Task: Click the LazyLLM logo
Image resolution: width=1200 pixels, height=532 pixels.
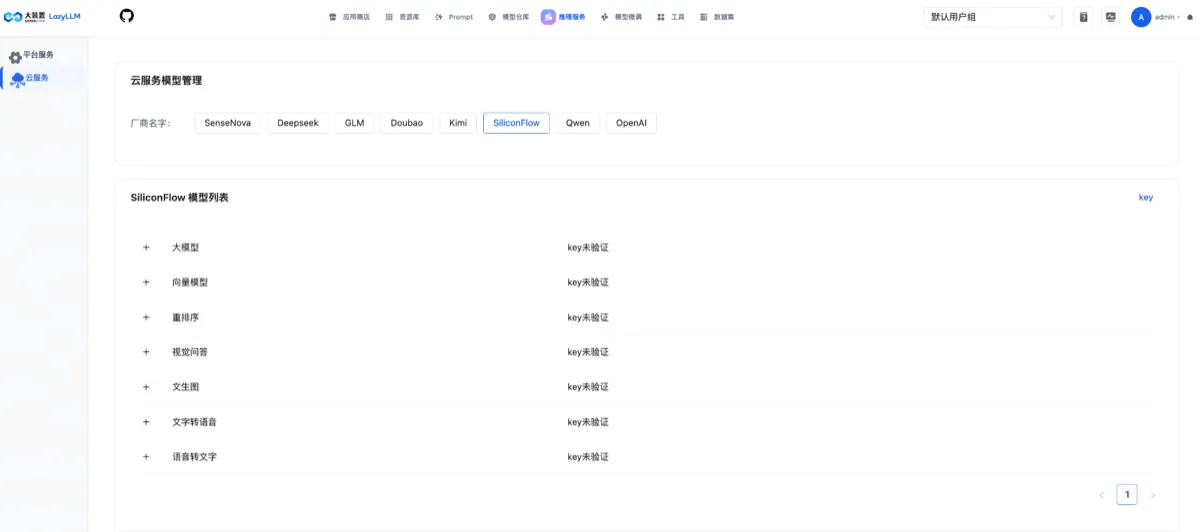Action: point(42,16)
